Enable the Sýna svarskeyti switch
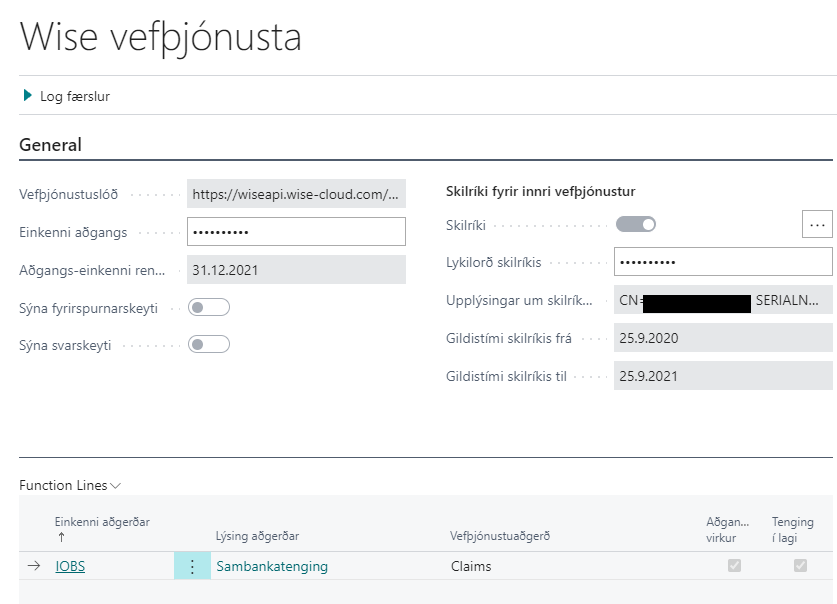The image size is (837, 604). pos(208,343)
